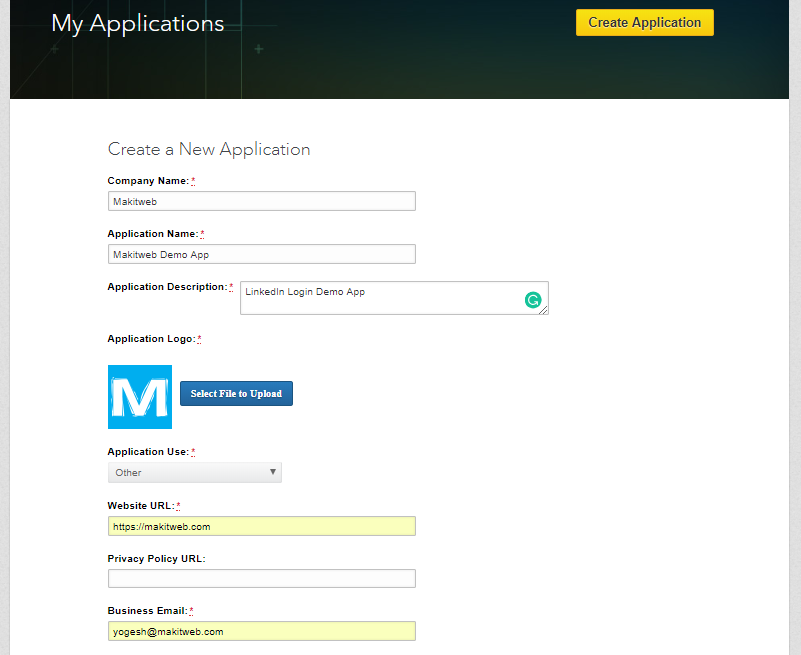This screenshot has width=801, height=655.
Task: Click the Business Email label
Action: (148, 611)
